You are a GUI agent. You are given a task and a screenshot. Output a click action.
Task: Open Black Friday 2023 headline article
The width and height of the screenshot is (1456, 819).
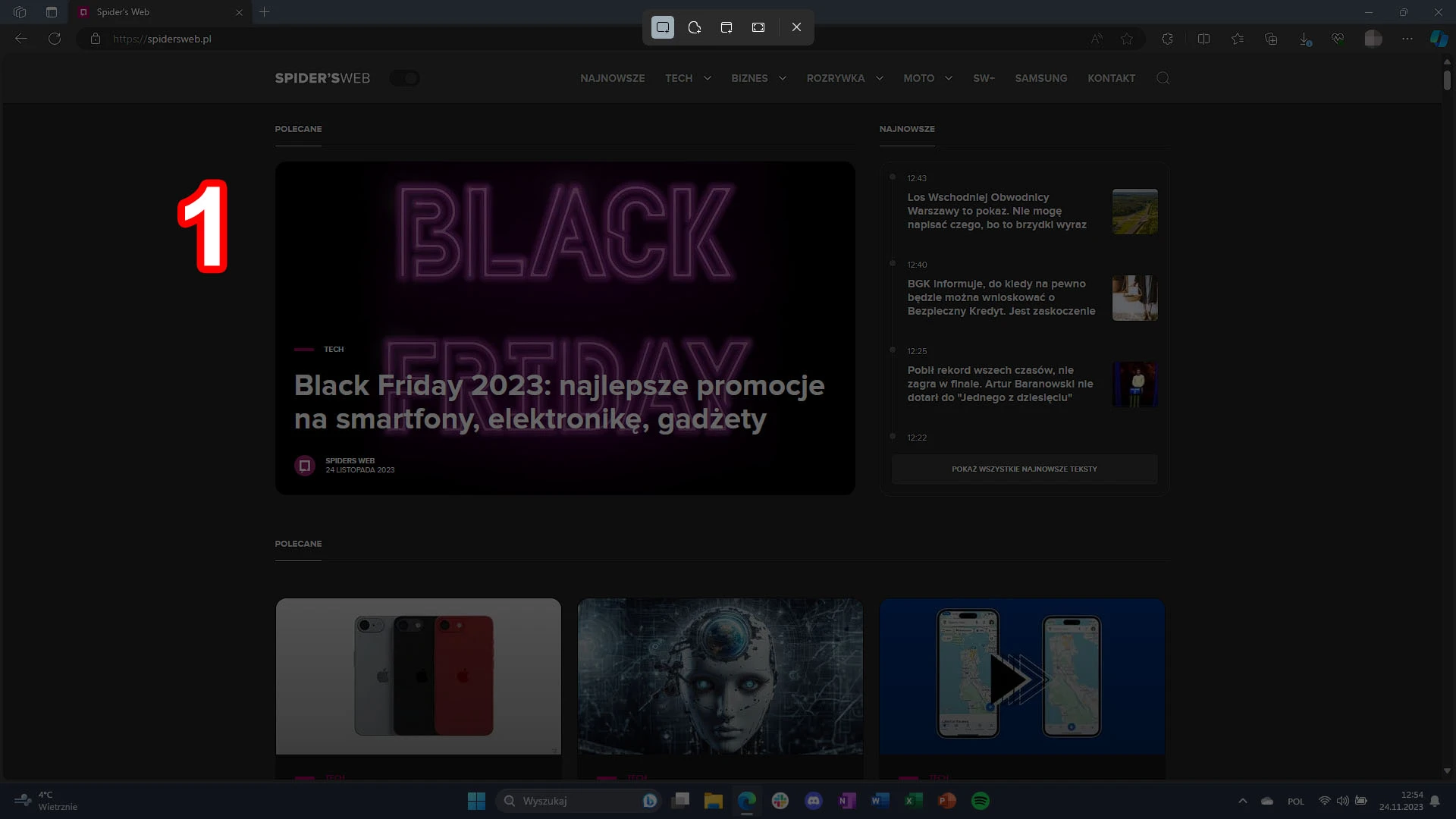(x=560, y=402)
